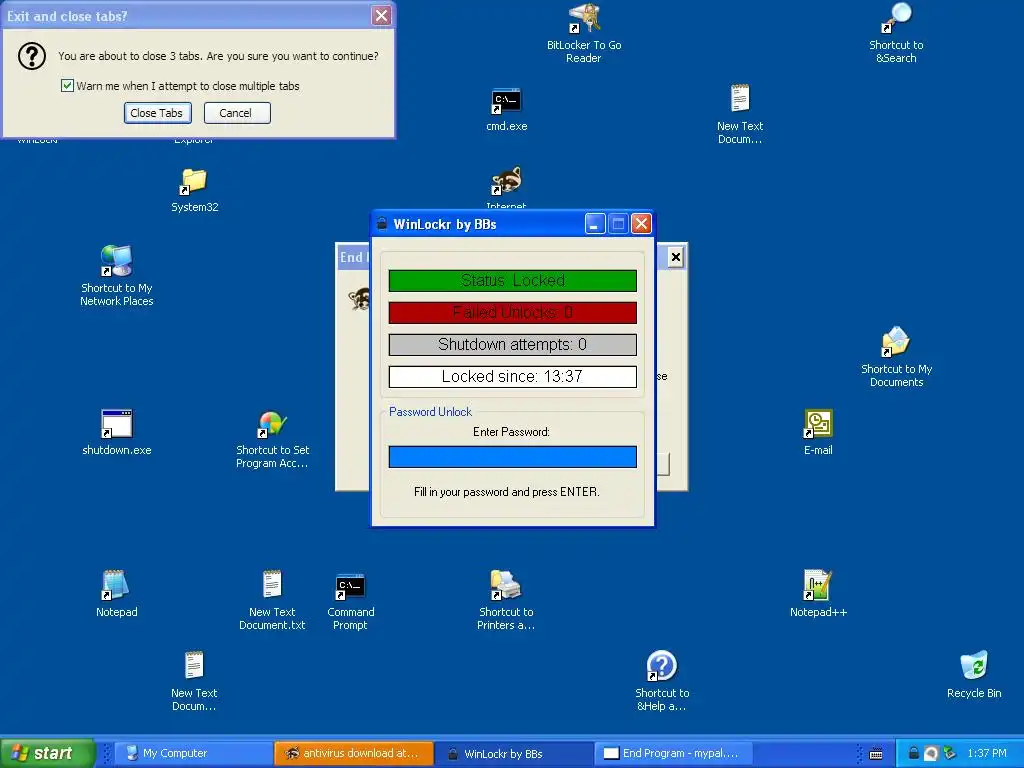The image size is (1024, 768).
Task: Click the question mark icon in the Exit dialog
Action: point(32,56)
